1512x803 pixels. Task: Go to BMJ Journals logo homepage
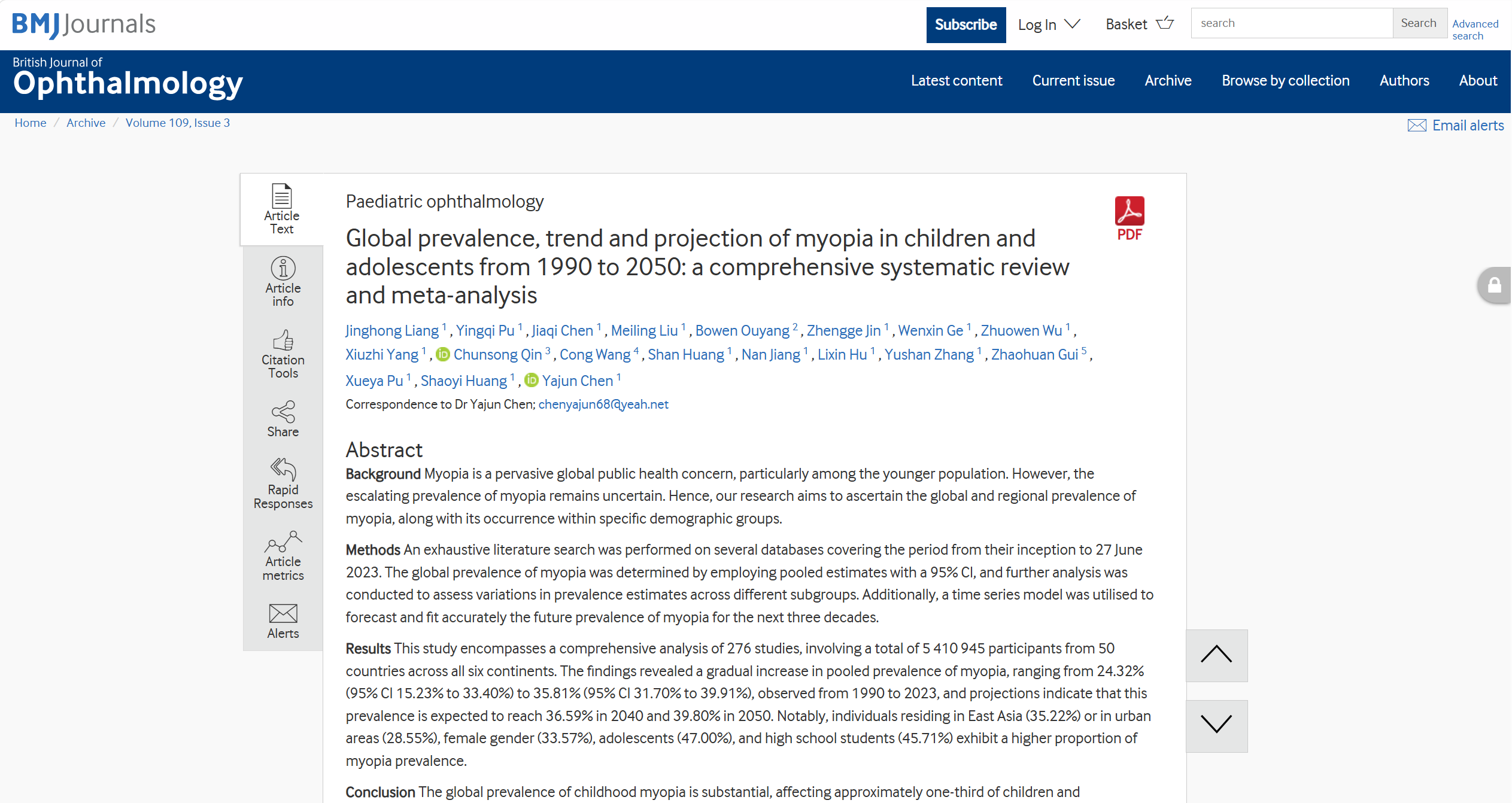coord(84,25)
